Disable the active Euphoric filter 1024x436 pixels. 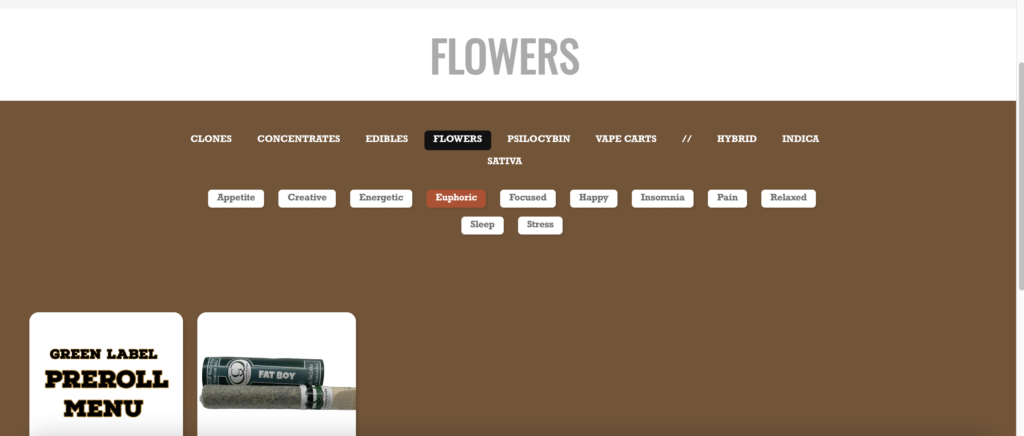pyautogui.click(x=456, y=198)
